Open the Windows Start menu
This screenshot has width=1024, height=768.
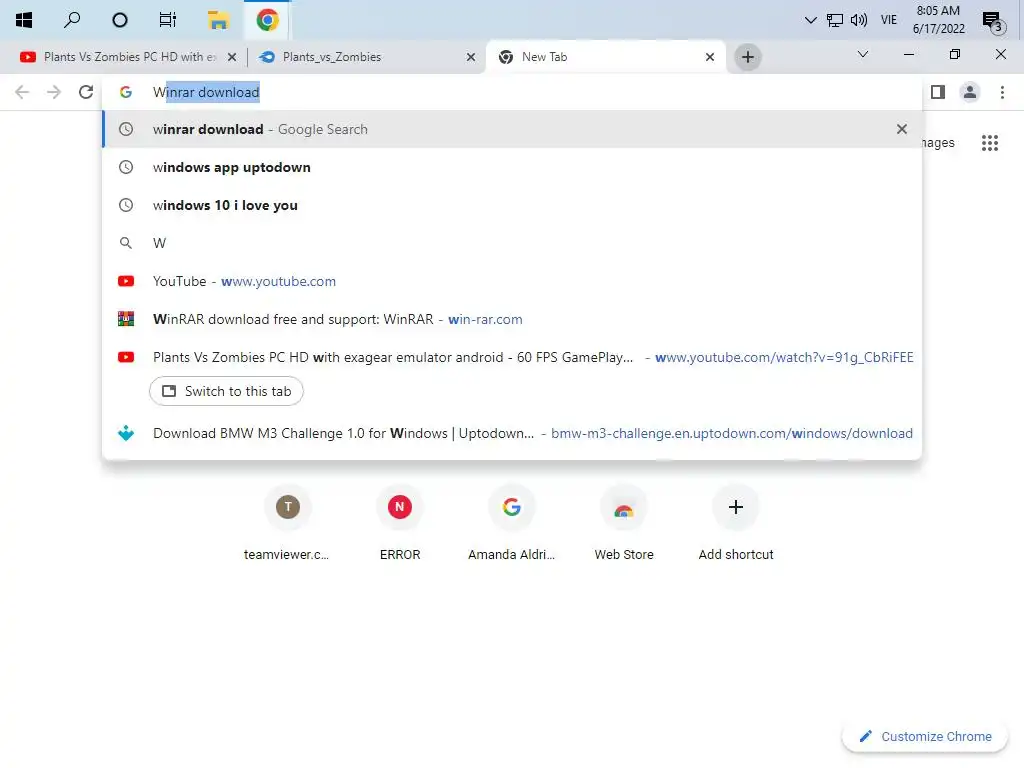[24, 20]
